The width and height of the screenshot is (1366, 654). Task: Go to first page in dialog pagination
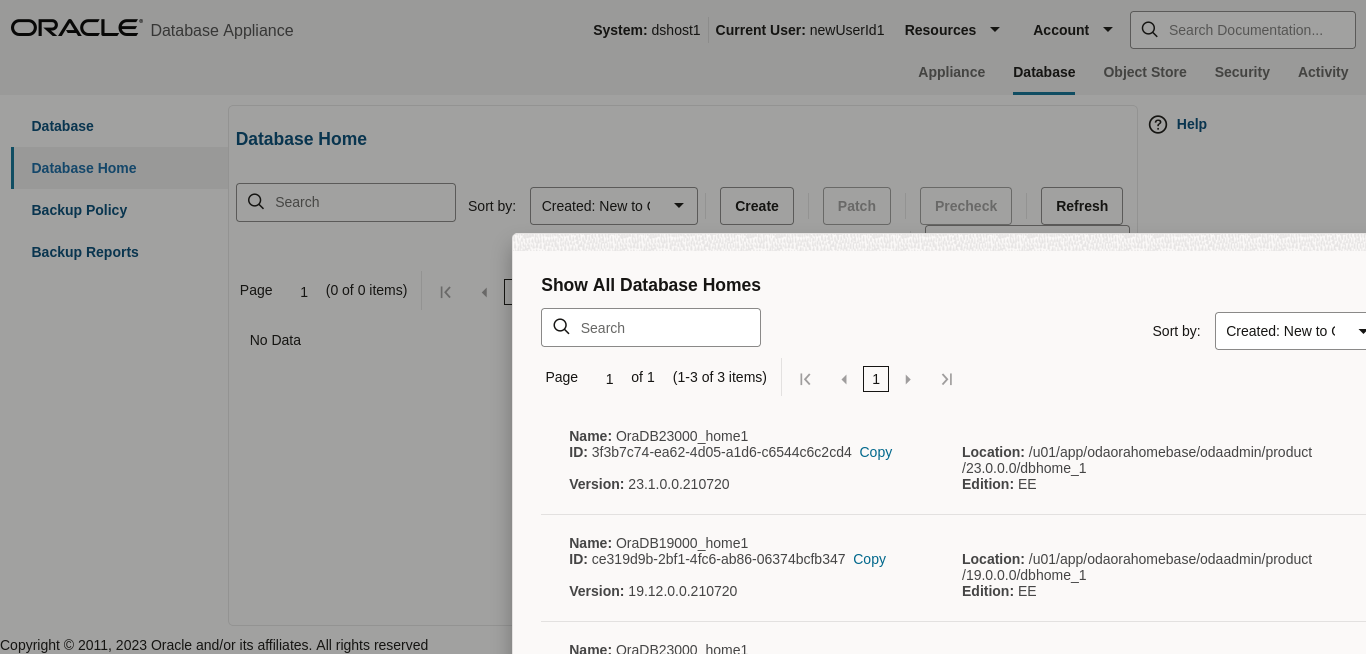click(805, 379)
